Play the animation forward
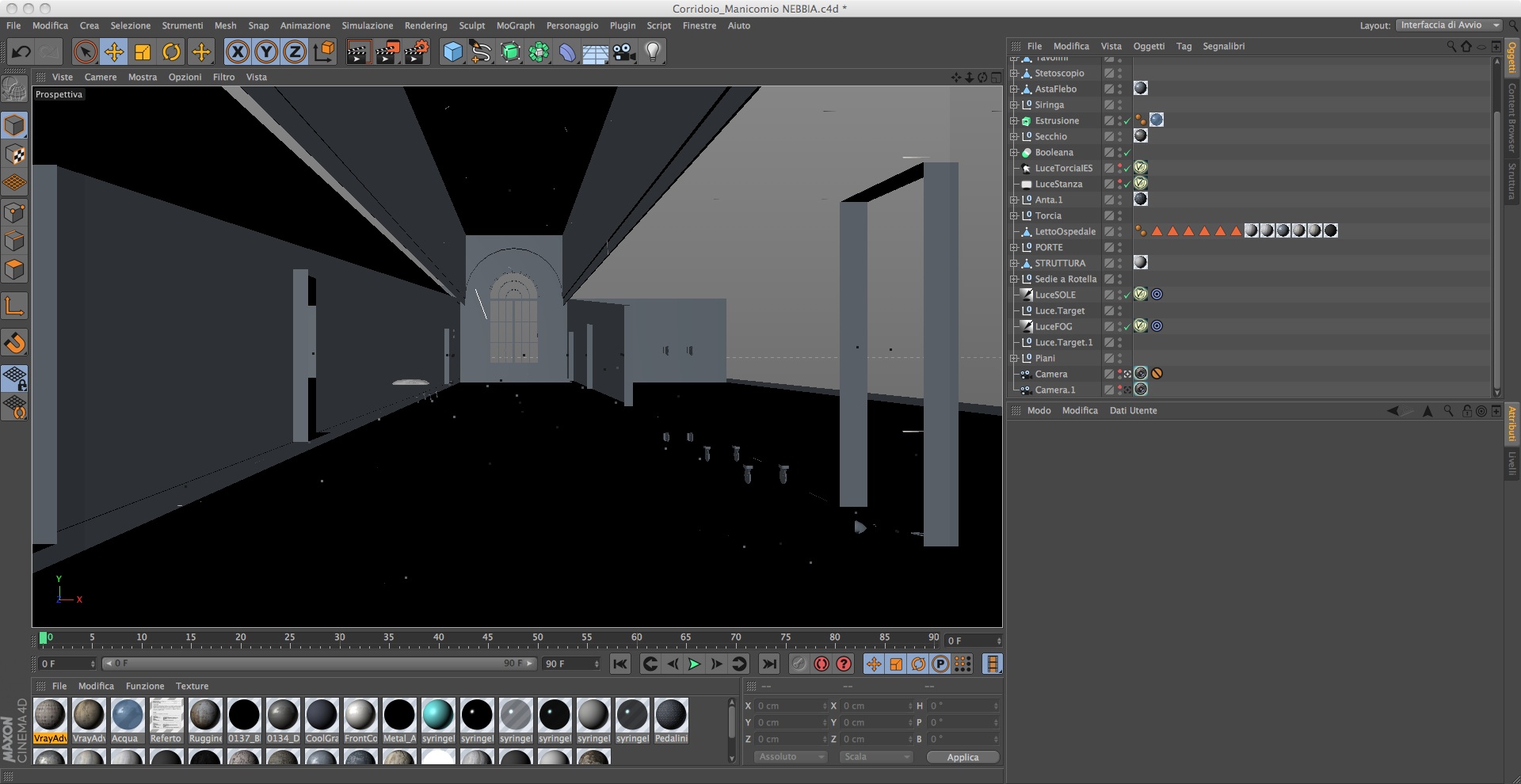This screenshot has width=1521, height=784. point(694,664)
